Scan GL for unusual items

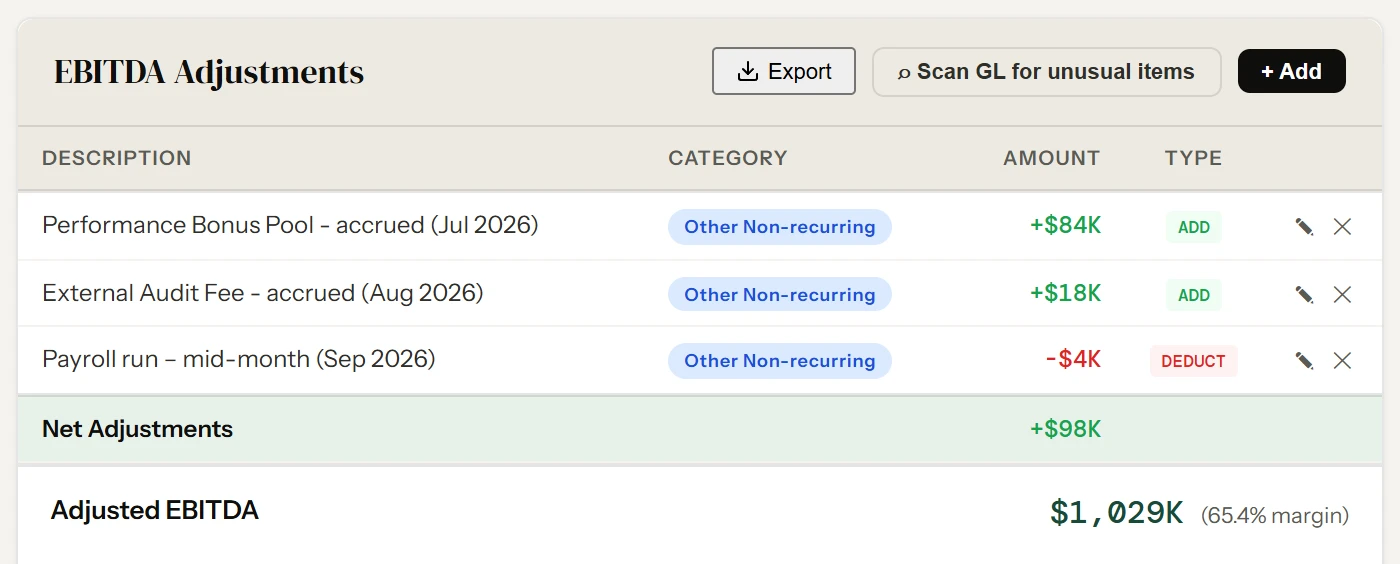[1047, 72]
